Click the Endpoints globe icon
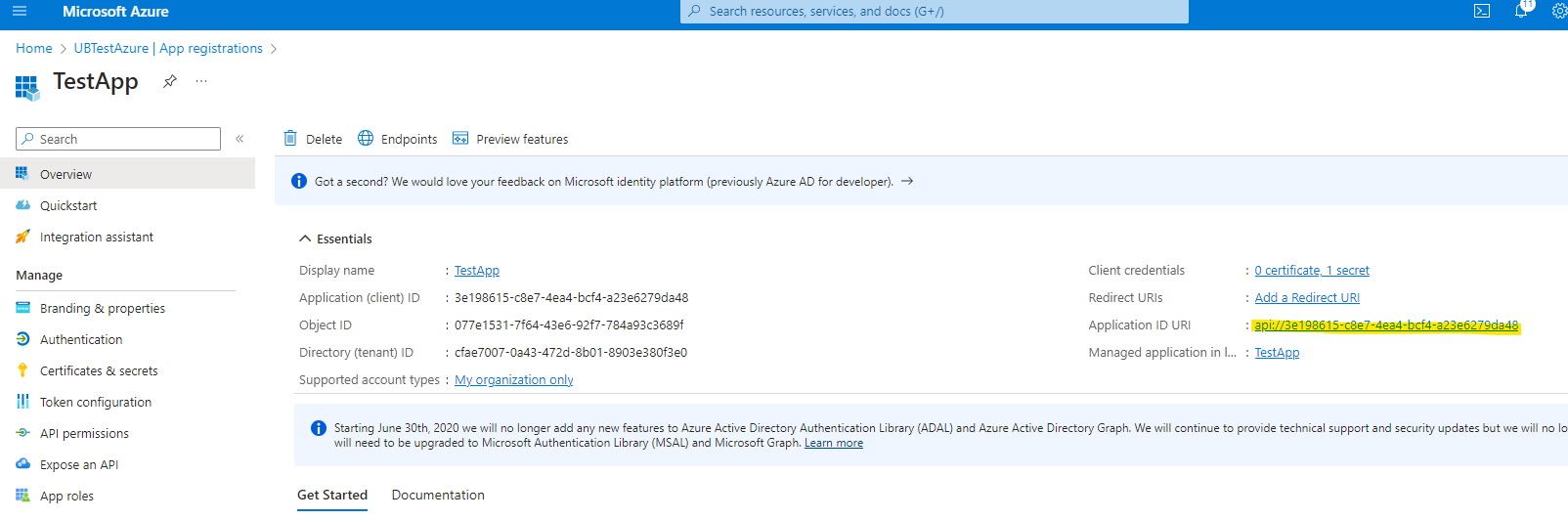This screenshot has height=520, width=1568. pos(366,138)
